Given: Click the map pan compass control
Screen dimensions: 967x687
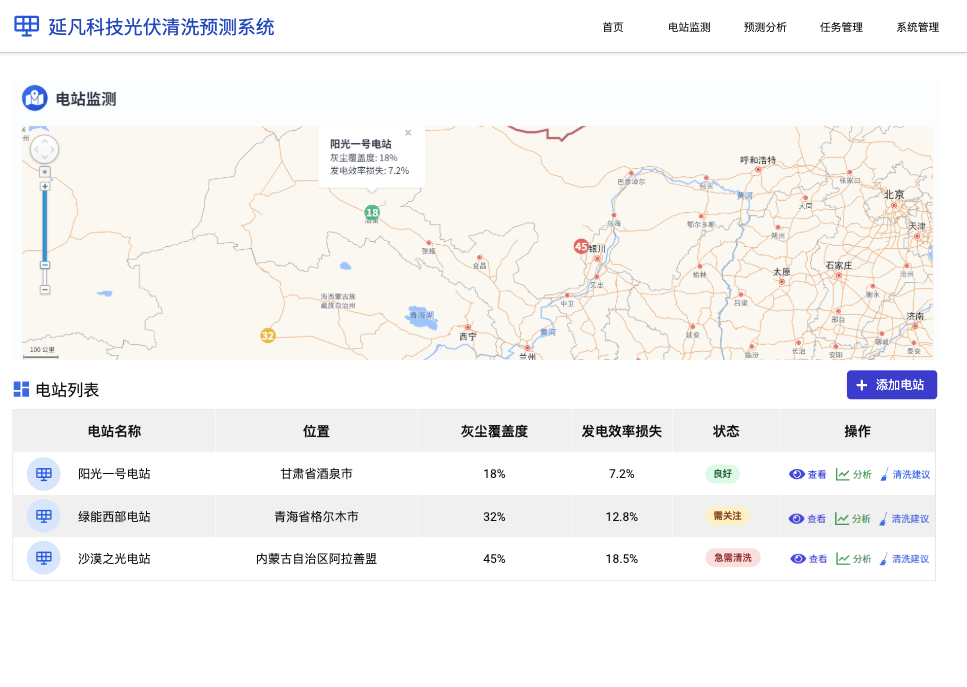Looking at the screenshot, I should point(44,149).
